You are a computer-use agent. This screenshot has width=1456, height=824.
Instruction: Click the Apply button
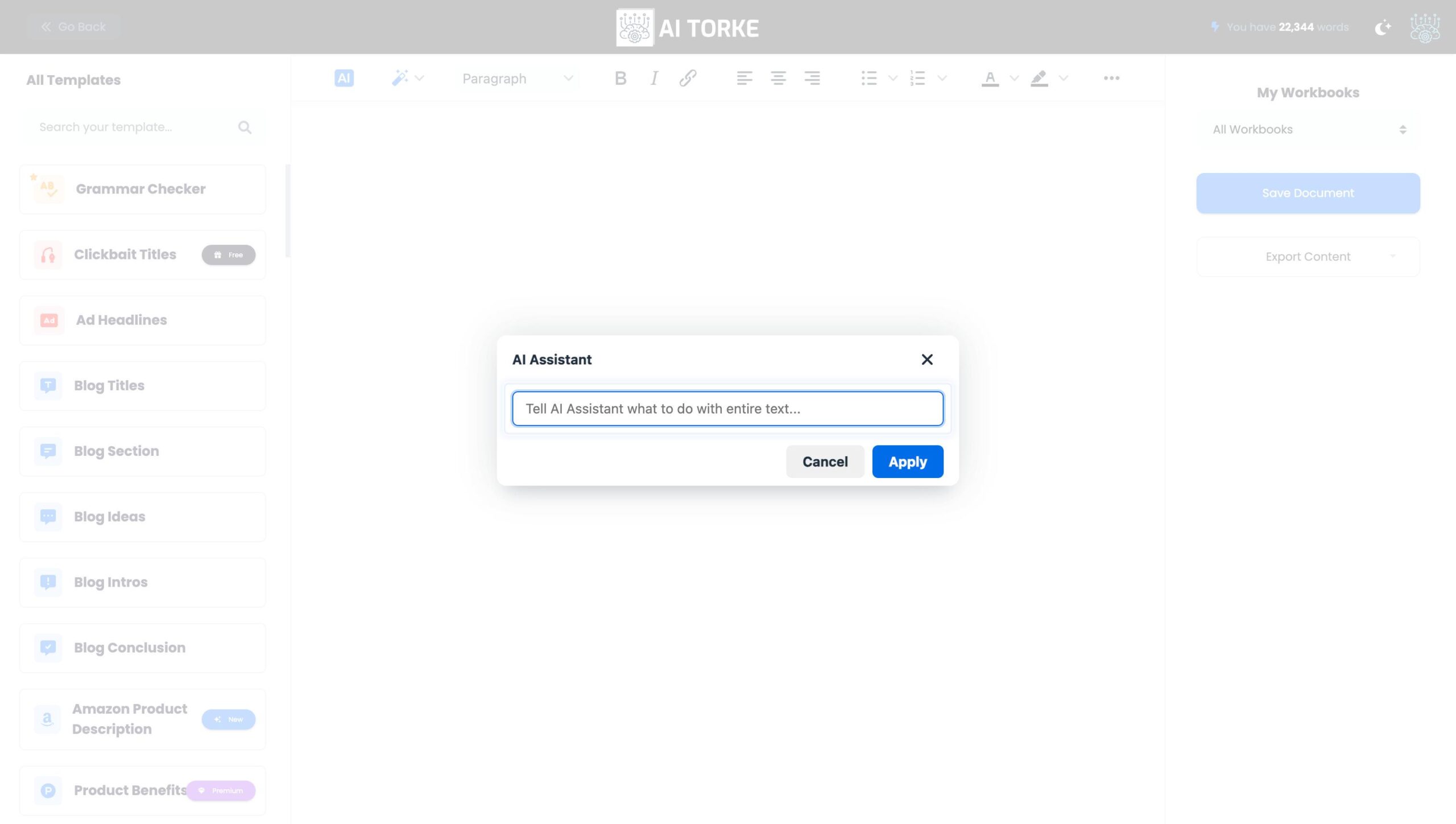907,462
